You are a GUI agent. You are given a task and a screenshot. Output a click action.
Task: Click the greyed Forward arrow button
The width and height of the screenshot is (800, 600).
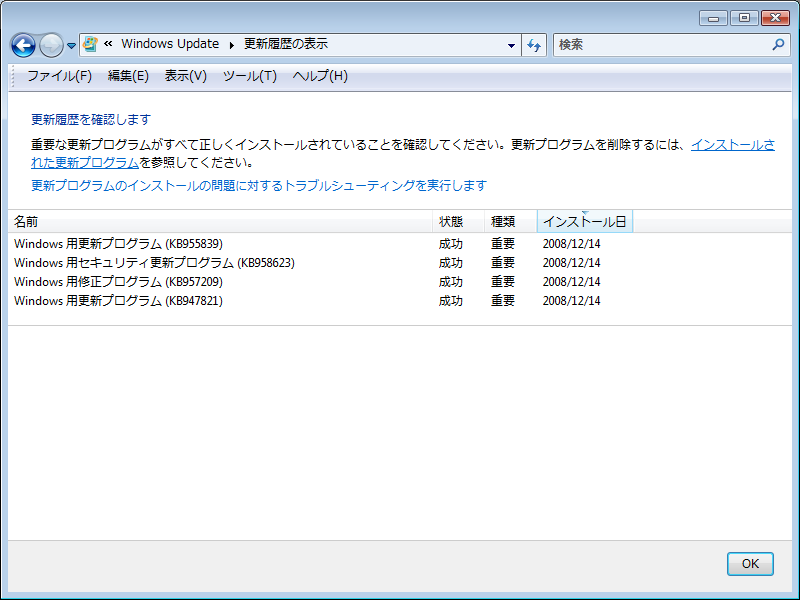tap(51, 45)
